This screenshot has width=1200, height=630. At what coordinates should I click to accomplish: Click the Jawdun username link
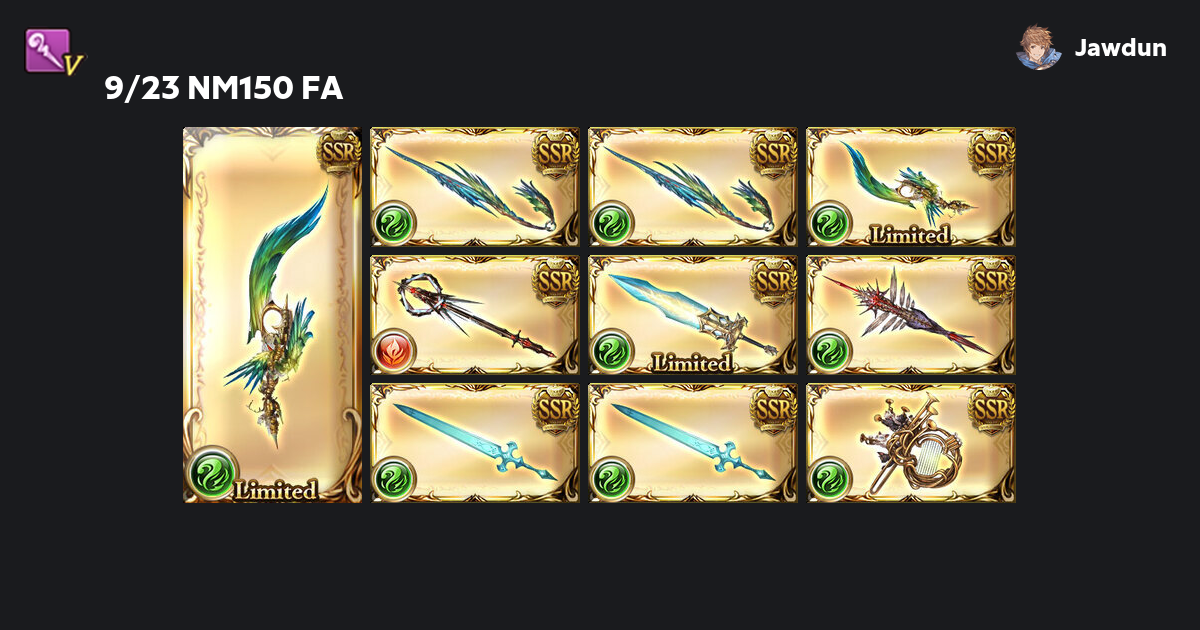1120,47
